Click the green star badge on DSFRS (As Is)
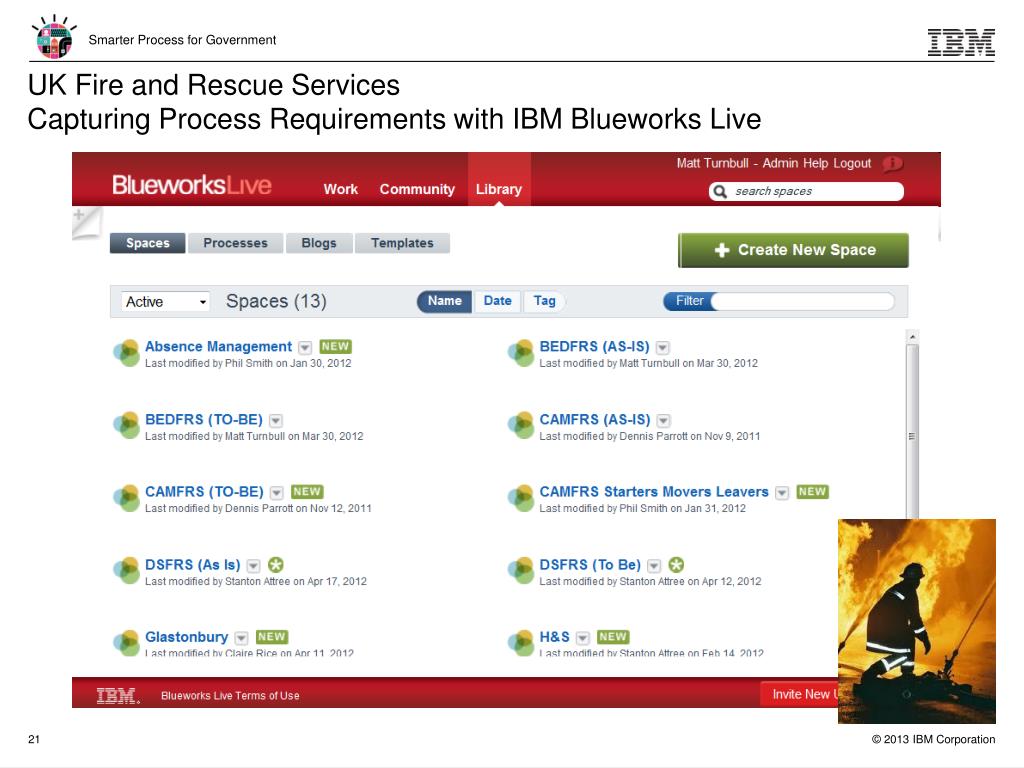This screenshot has height=768, width=1024. tap(276, 565)
